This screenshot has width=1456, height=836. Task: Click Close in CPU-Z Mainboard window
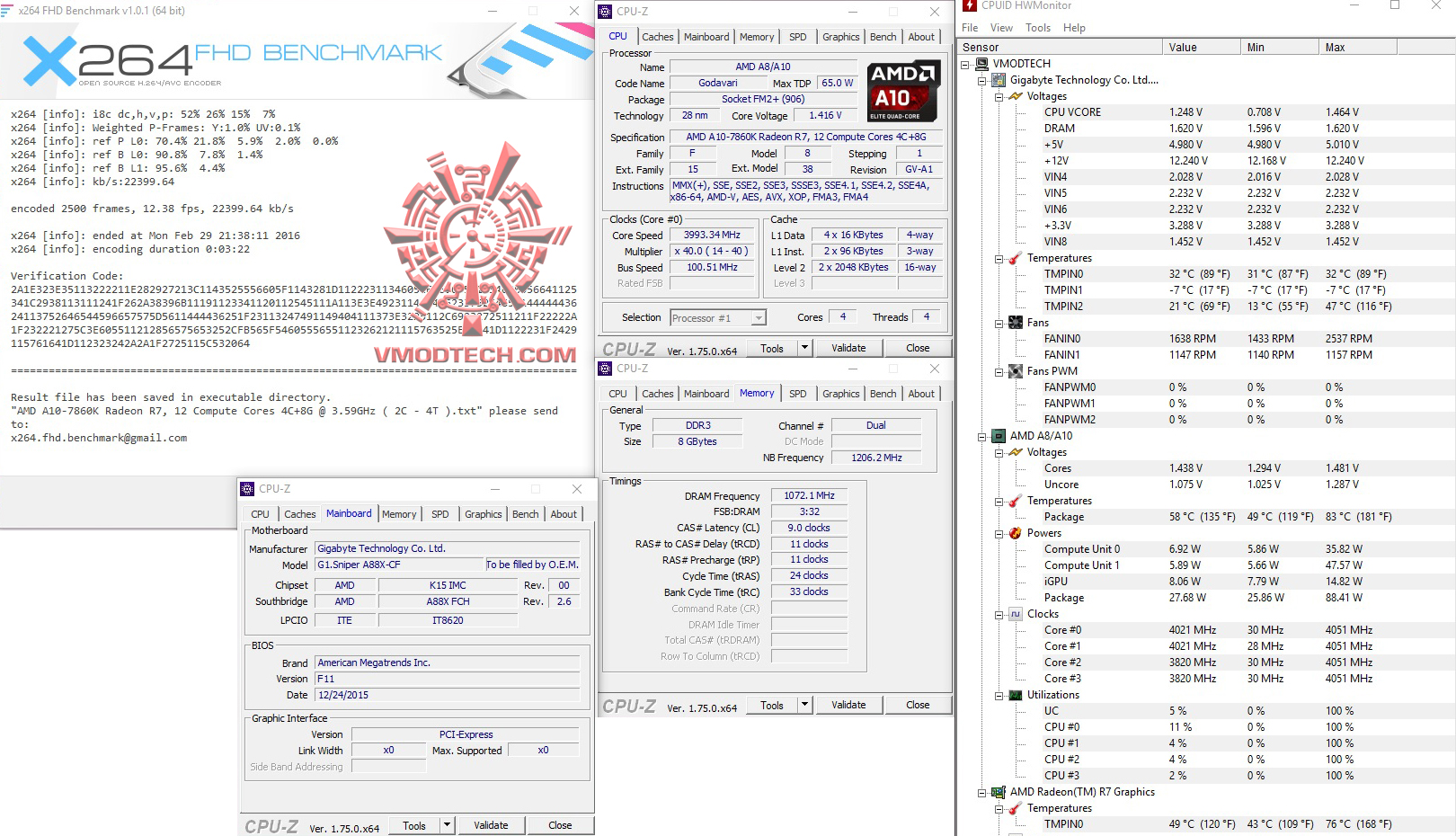[x=560, y=825]
